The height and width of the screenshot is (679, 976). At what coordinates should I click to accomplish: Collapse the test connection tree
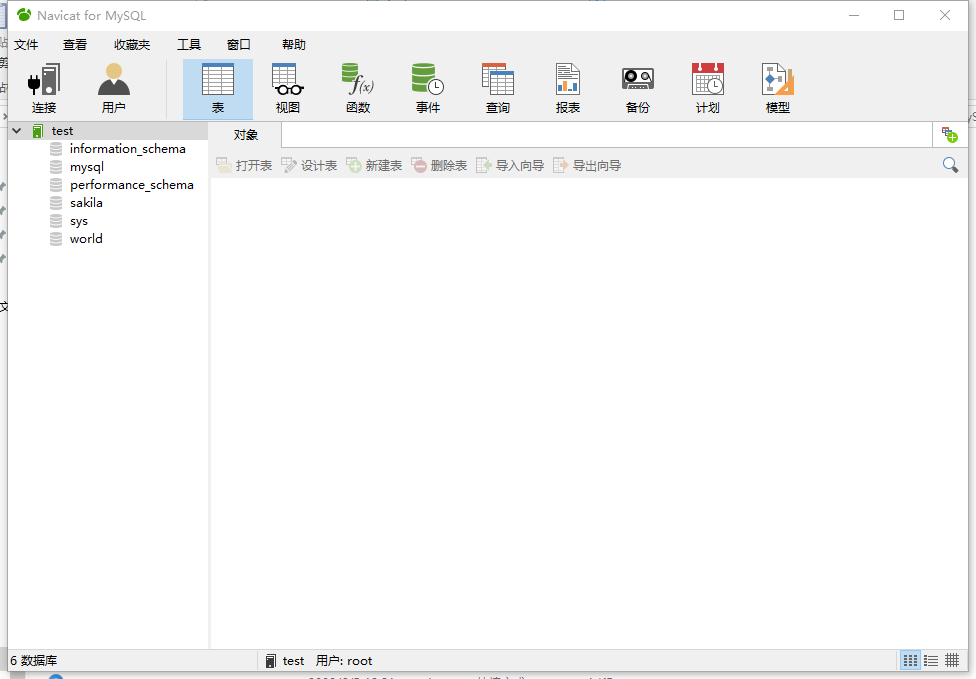point(17,131)
